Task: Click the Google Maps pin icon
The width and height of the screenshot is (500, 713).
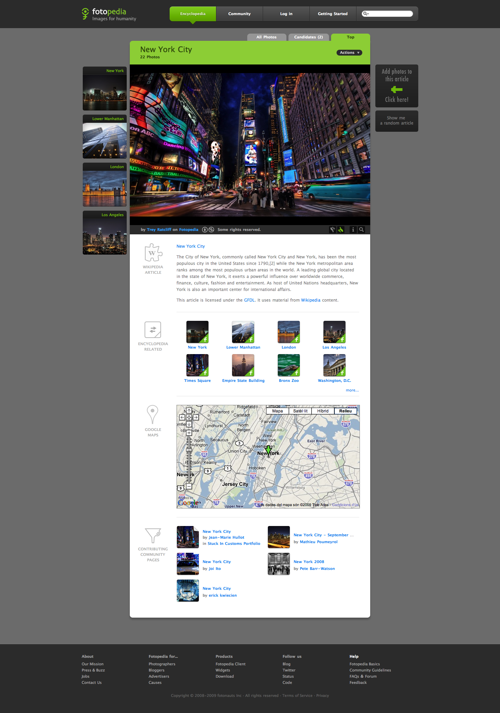Action: (153, 415)
